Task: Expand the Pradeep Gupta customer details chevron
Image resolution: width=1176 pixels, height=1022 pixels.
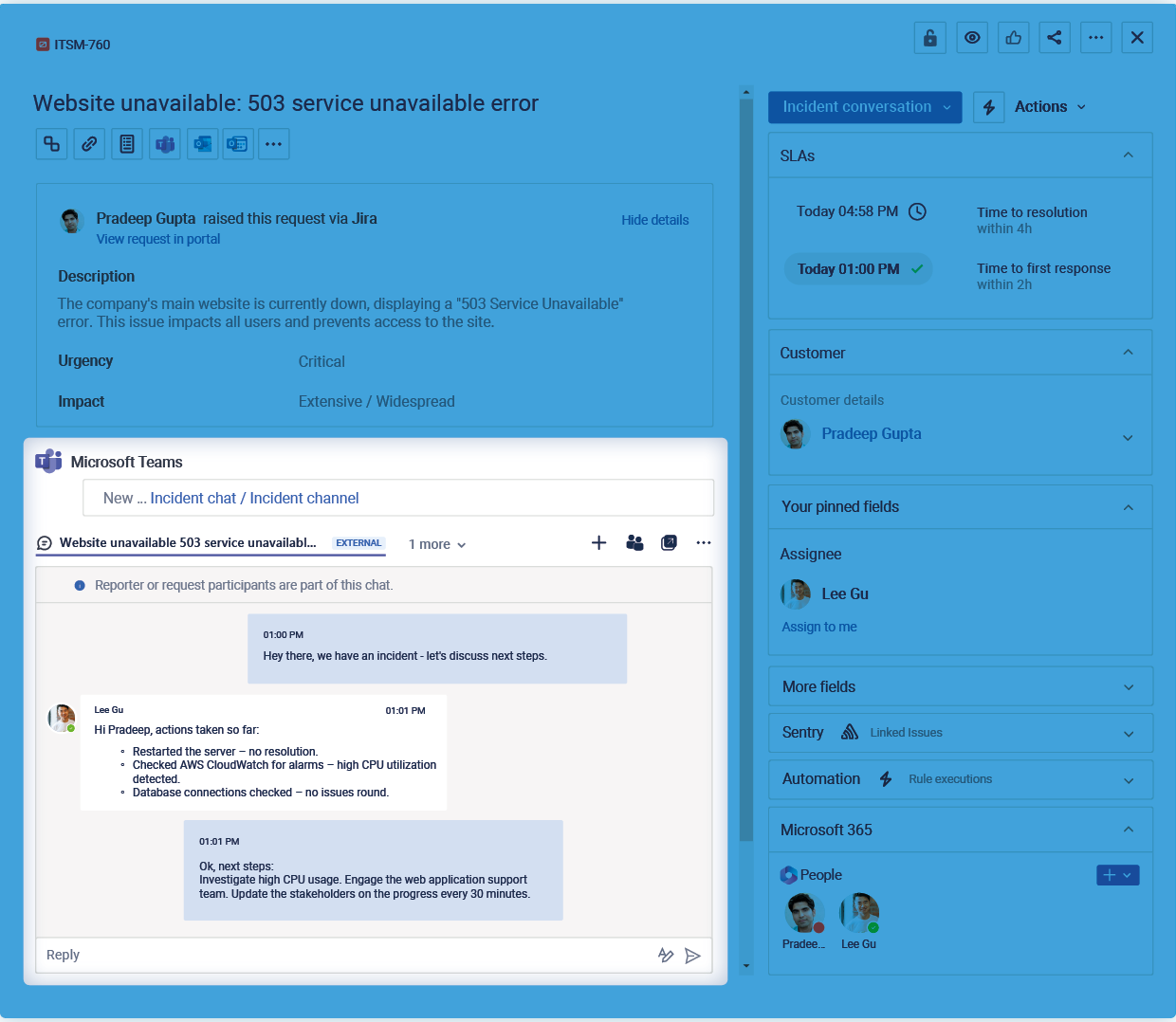Action: [1128, 438]
